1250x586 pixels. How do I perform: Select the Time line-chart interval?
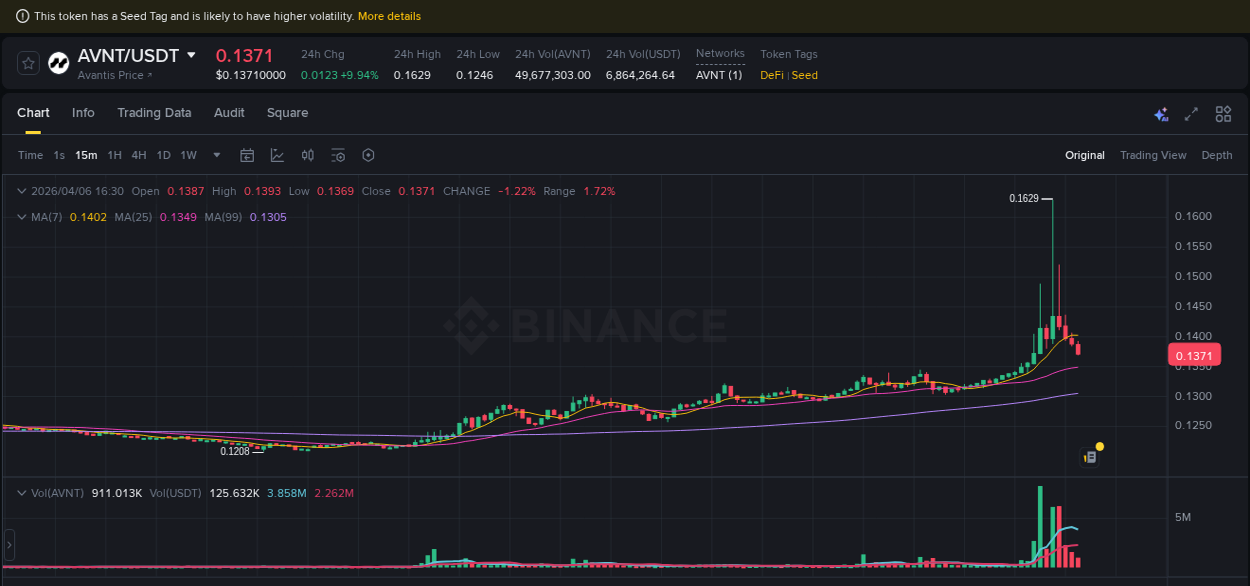30,155
